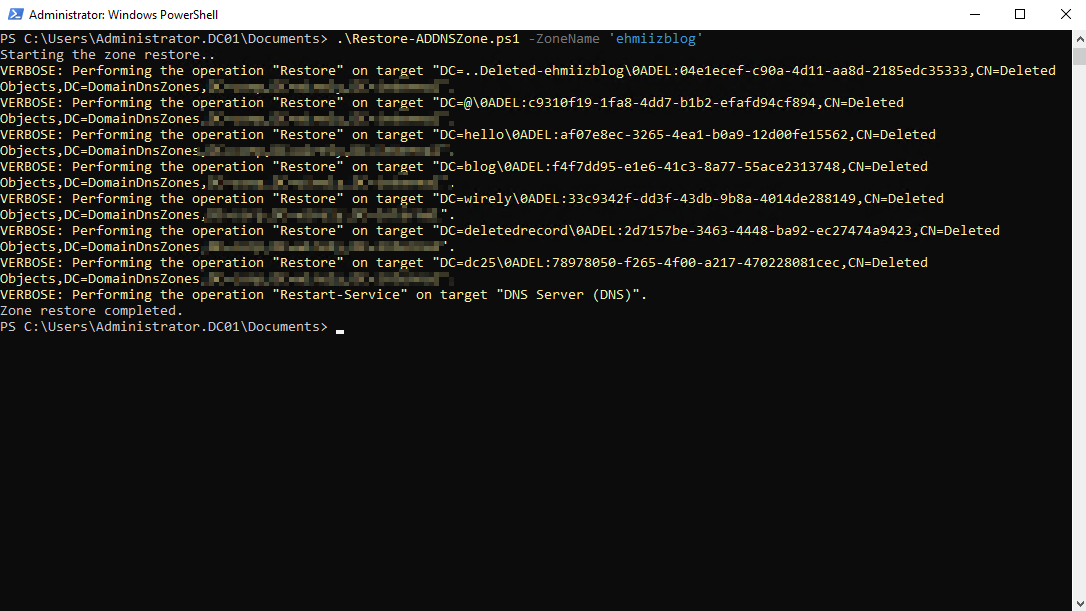Click the 'DC=deletedrecord' restore line

(500, 231)
